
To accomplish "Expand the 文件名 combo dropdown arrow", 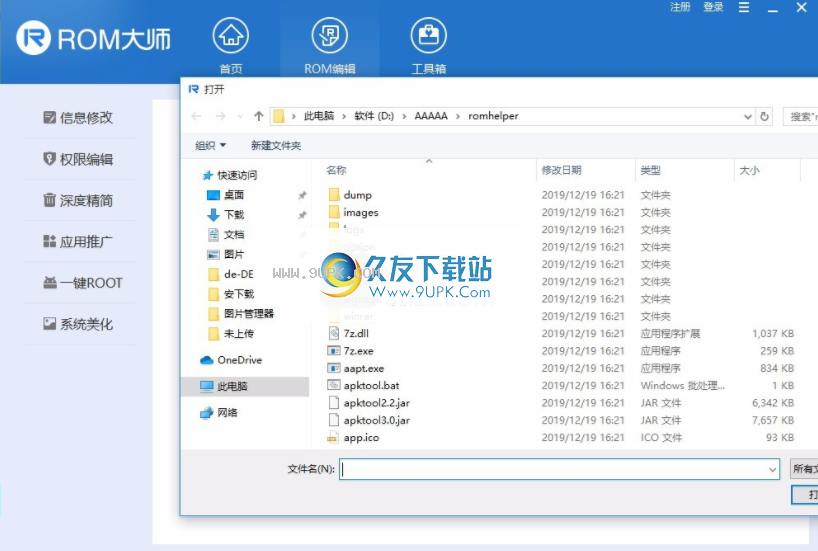I will [773, 469].
